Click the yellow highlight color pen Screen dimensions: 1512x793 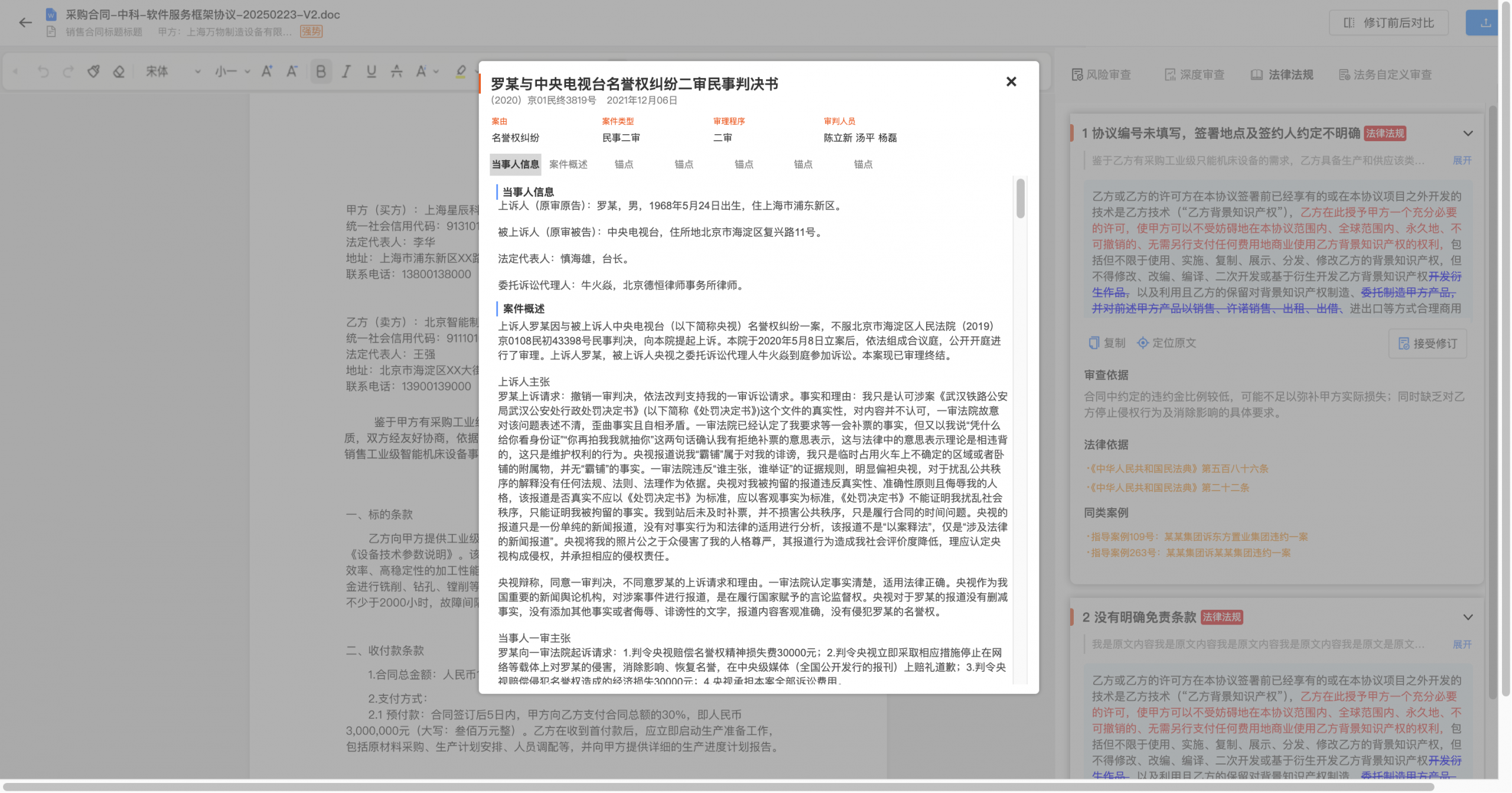461,71
